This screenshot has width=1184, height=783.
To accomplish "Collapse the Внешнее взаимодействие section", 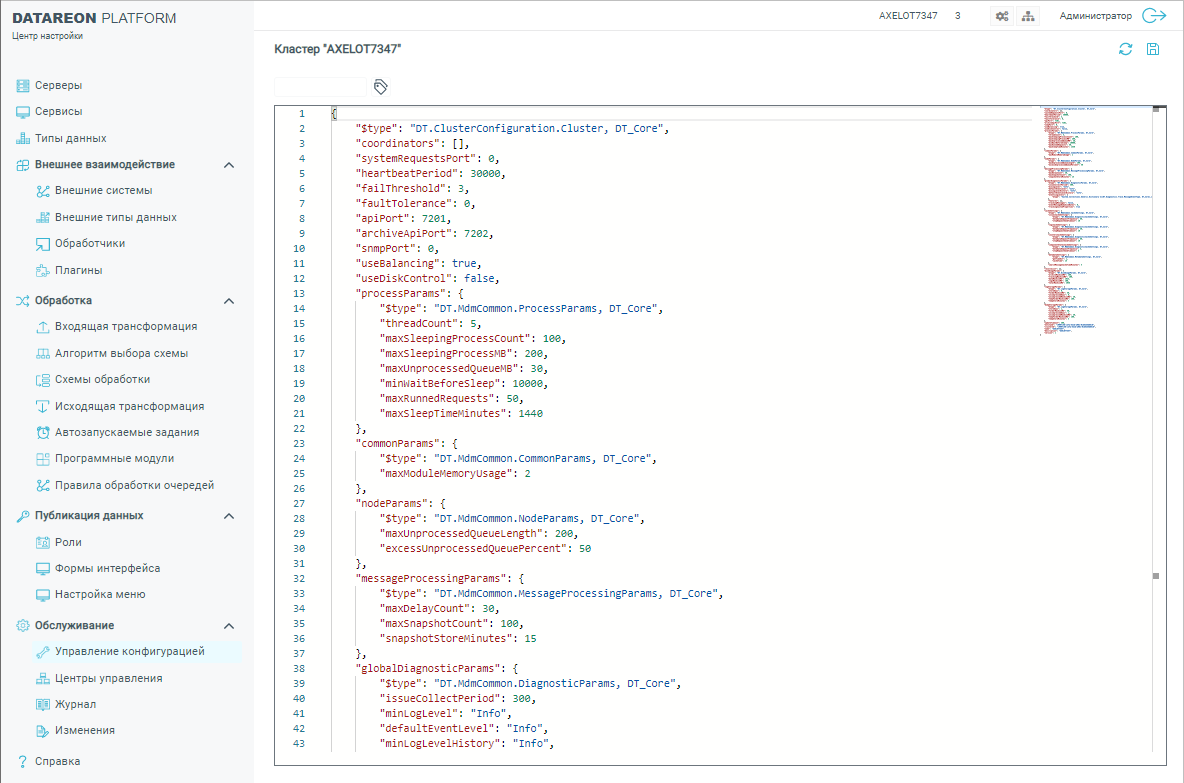I will [x=229, y=165].
